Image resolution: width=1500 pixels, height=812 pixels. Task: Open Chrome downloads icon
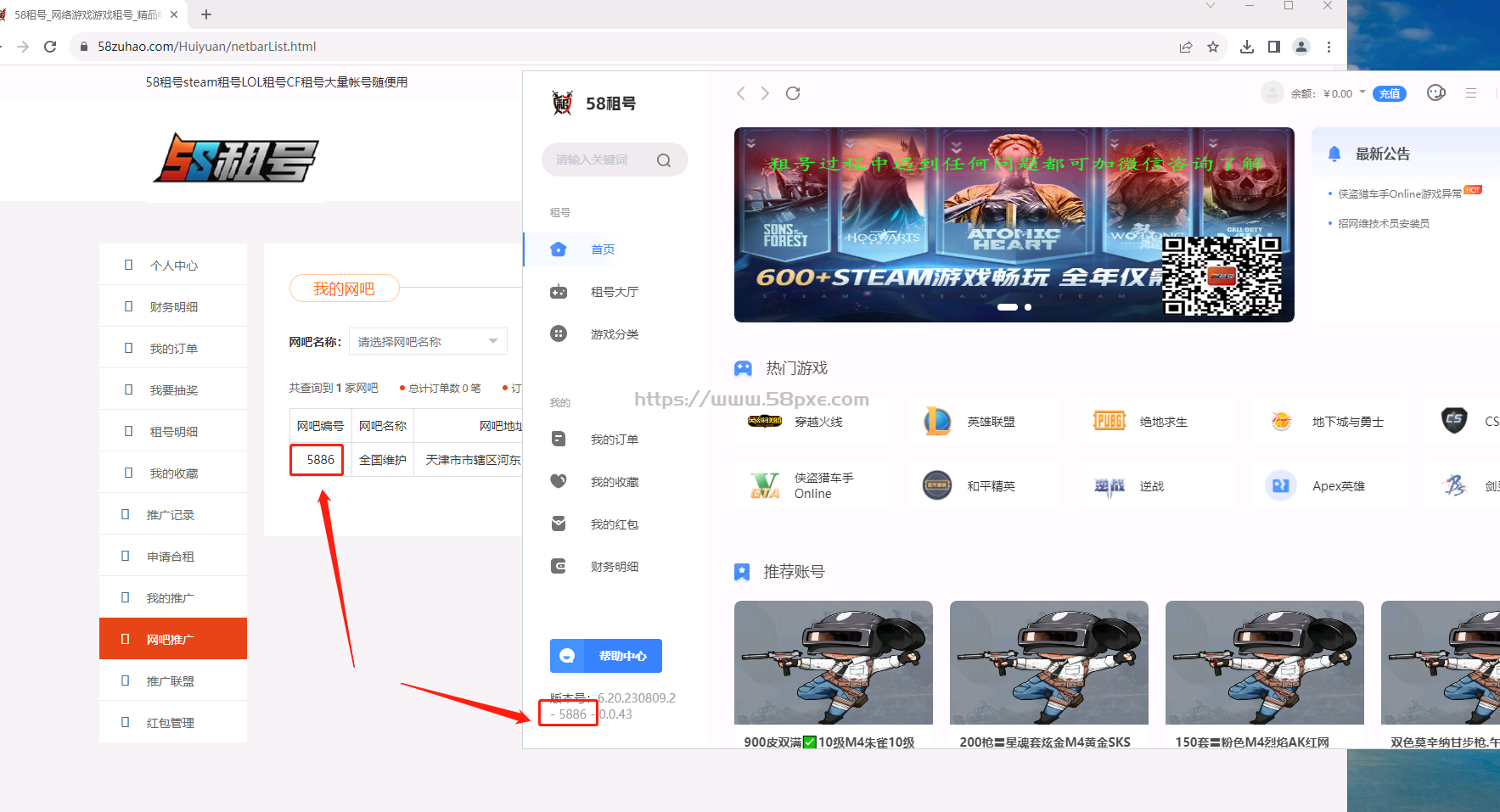1246,47
